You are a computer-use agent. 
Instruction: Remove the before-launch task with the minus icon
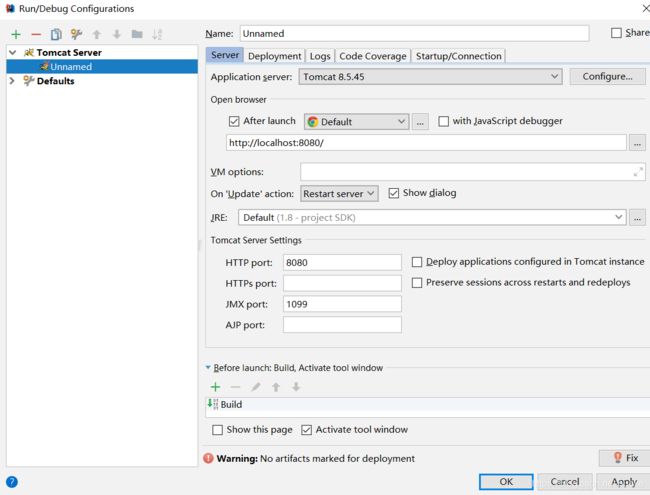(235, 387)
